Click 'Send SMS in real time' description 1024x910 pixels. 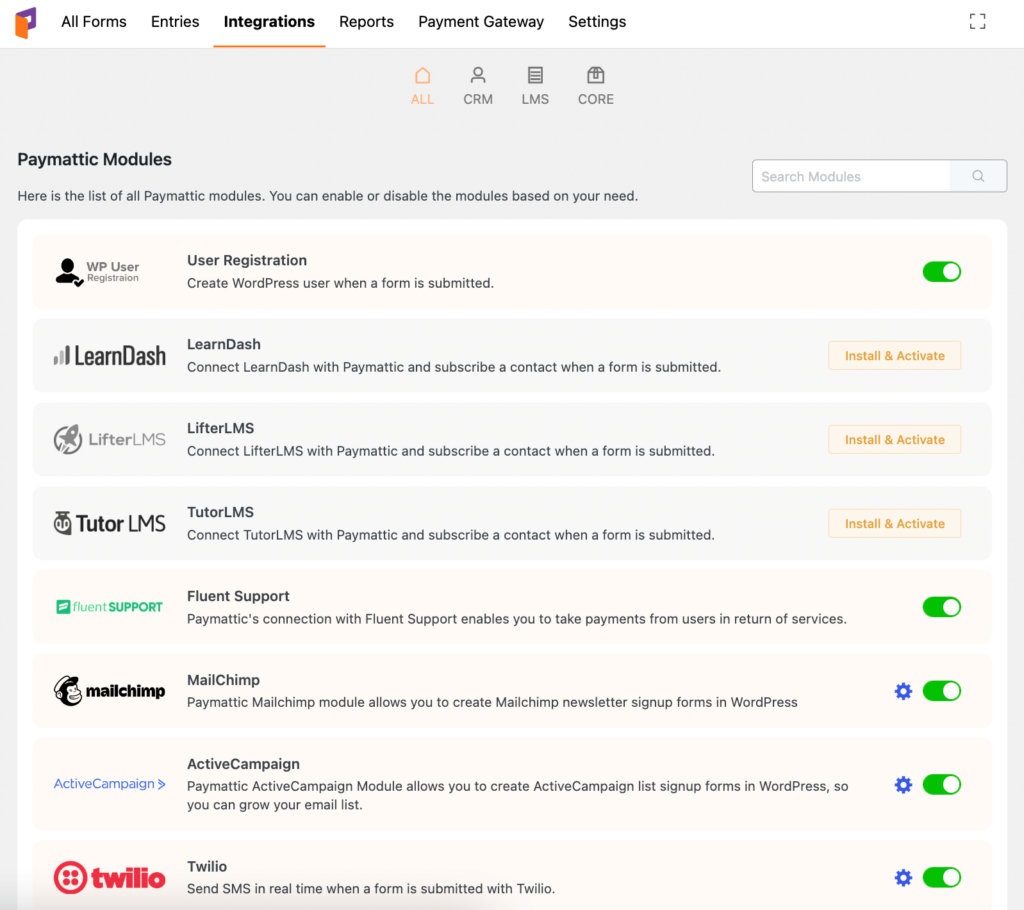pyautogui.click(x=371, y=888)
